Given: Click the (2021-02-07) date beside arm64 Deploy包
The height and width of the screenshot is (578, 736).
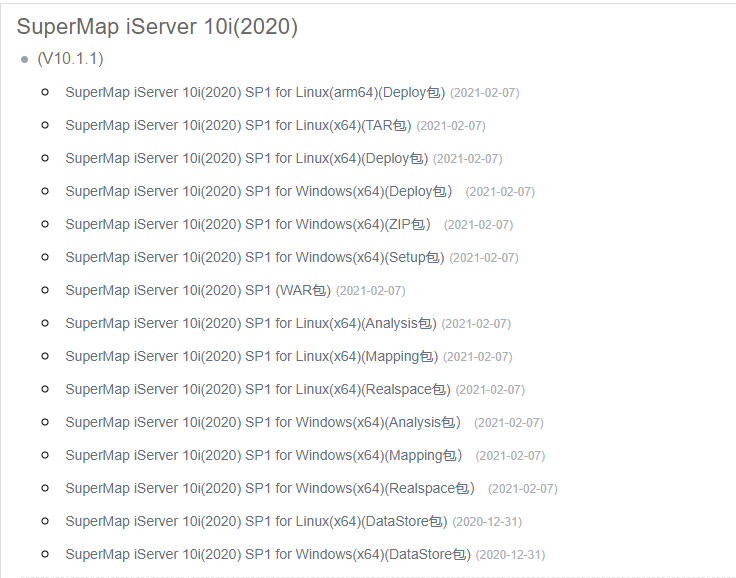Looking at the screenshot, I should click(x=485, y=93).
